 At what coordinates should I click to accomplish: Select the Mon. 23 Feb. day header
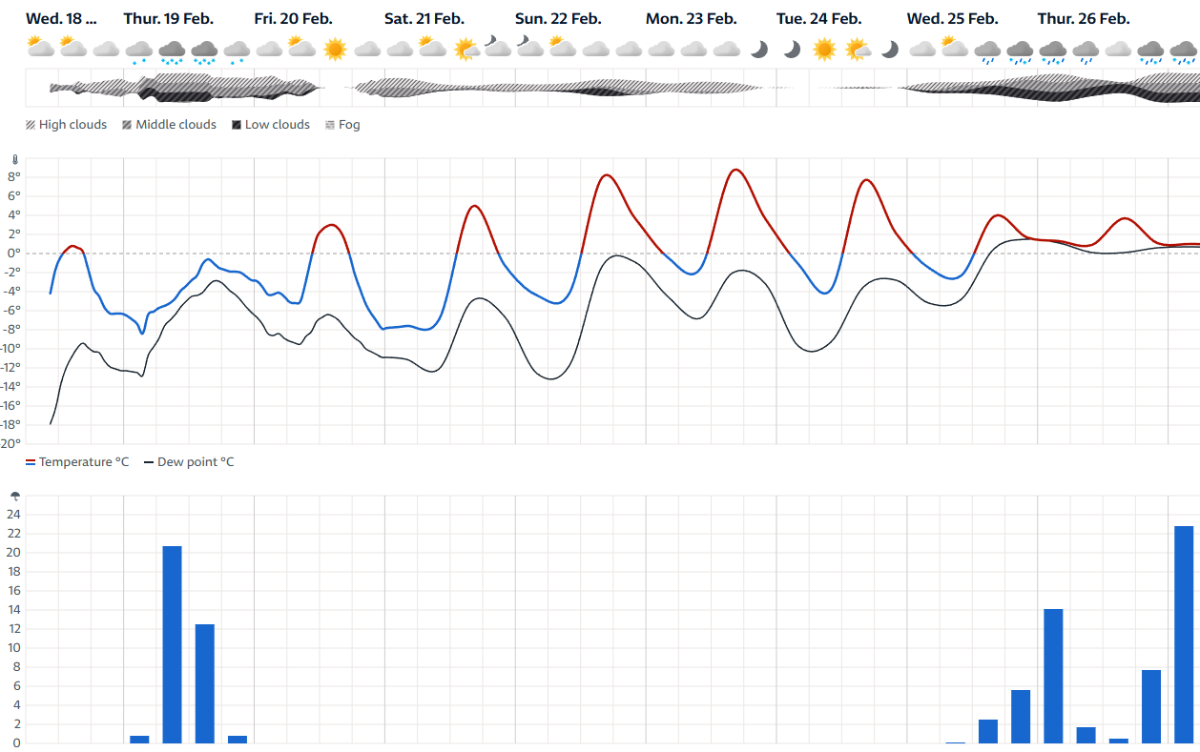[x=691, y=19]
